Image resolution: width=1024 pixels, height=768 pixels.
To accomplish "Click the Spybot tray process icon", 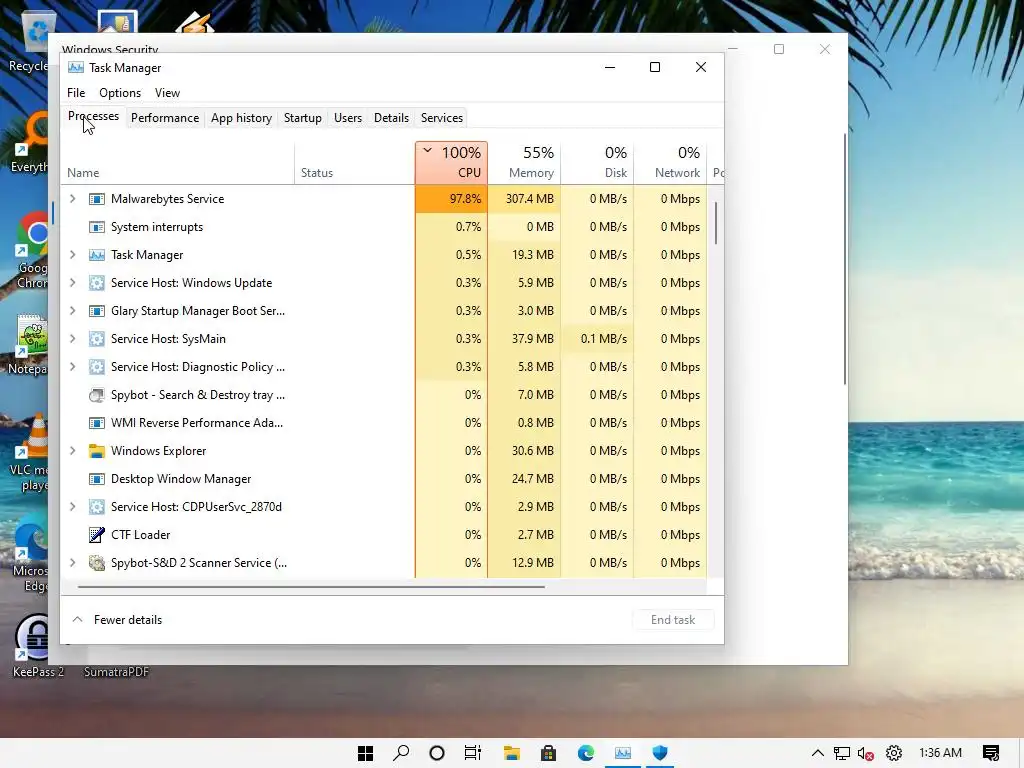I will 97,395.
